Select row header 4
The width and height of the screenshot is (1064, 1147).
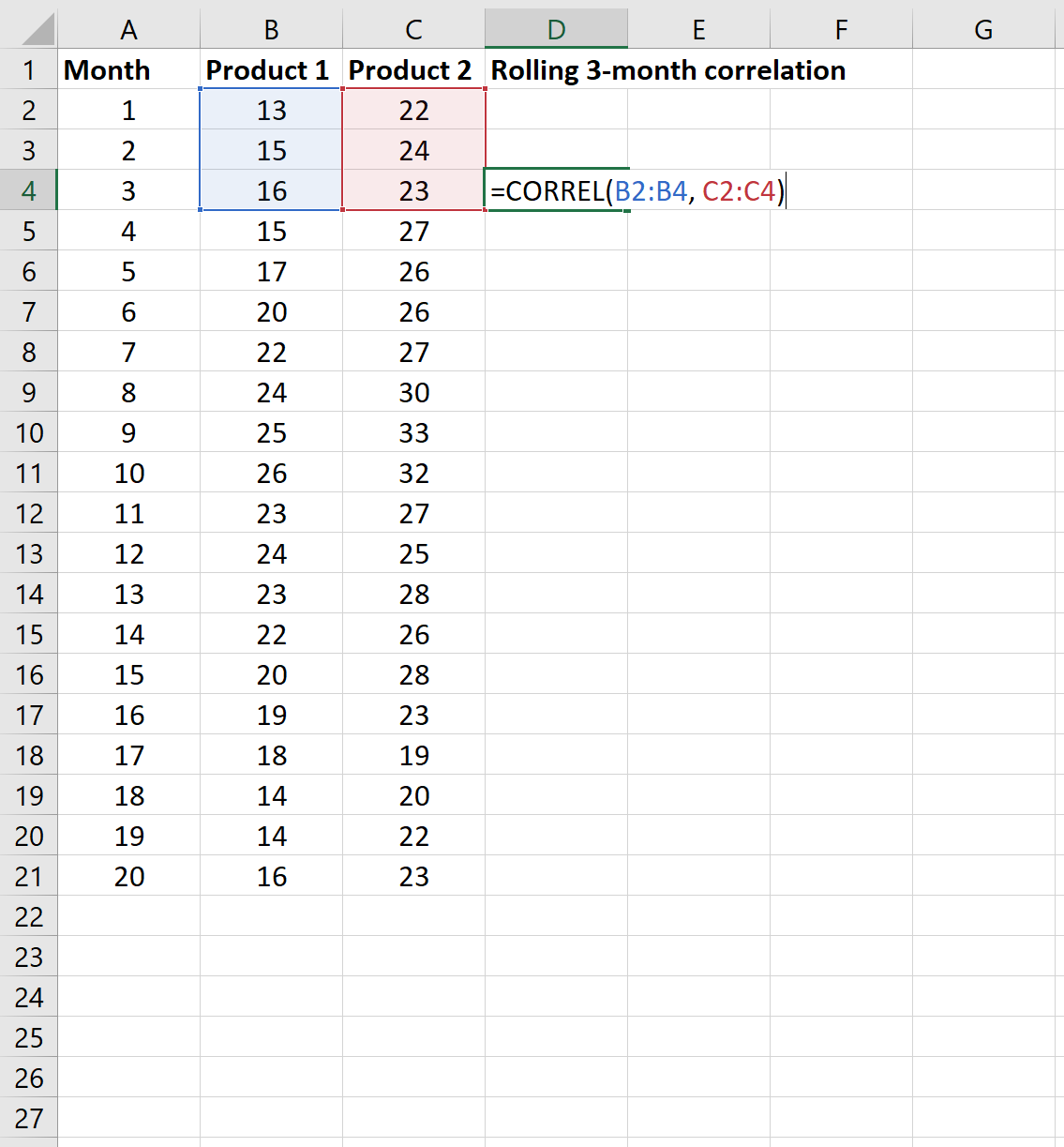(29, 190)
